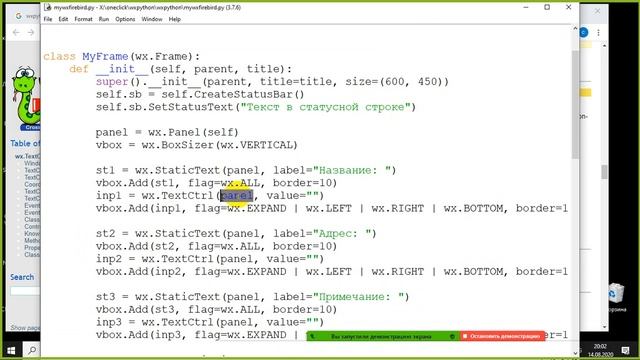The image size is (640, 360).
Task: Click the st2 = wx.StaticText line
Action: 236,233
